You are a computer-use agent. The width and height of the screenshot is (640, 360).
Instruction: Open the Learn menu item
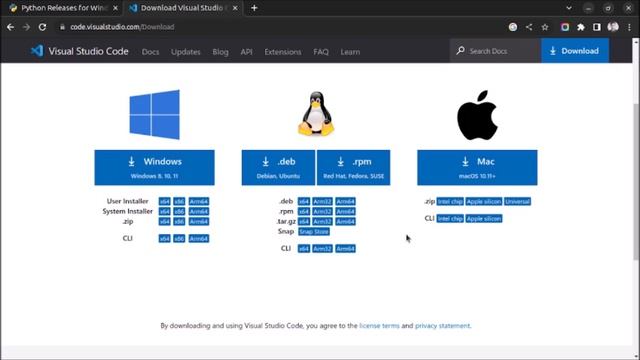coord(350,52)
